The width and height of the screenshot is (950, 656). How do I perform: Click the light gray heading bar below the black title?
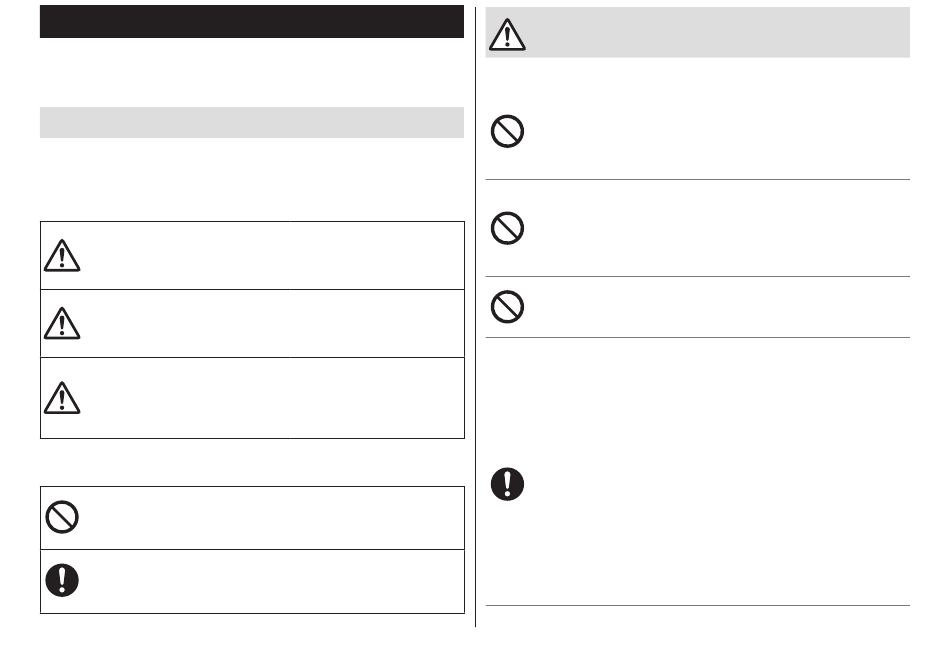pos(252,122)
